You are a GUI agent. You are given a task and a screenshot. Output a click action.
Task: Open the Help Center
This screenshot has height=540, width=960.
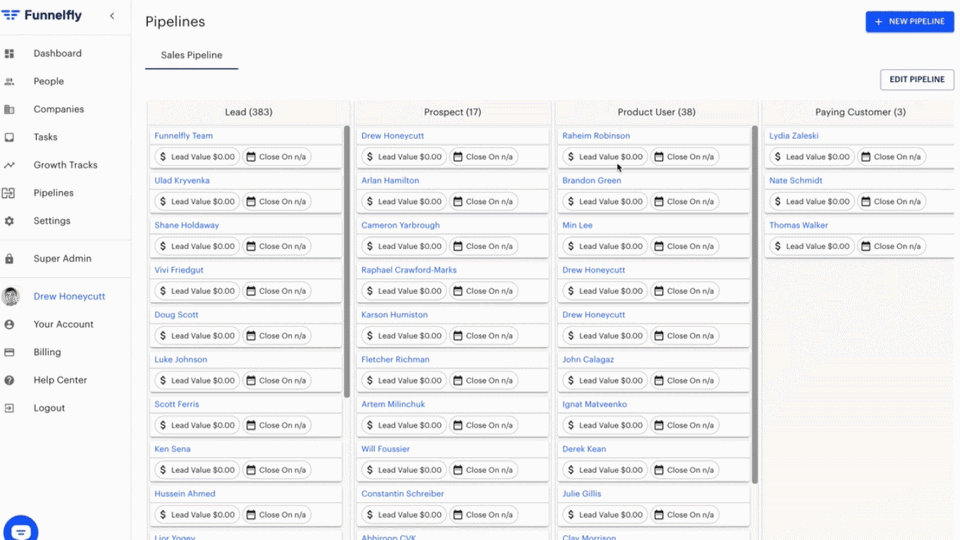click(60, 380)
